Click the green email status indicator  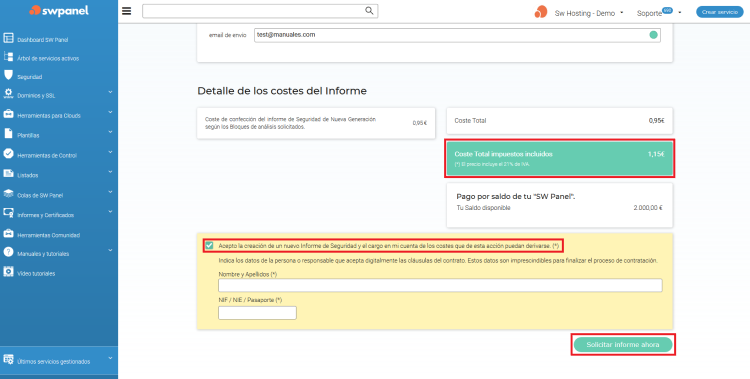pyautogui.click(x=653, y=35)
